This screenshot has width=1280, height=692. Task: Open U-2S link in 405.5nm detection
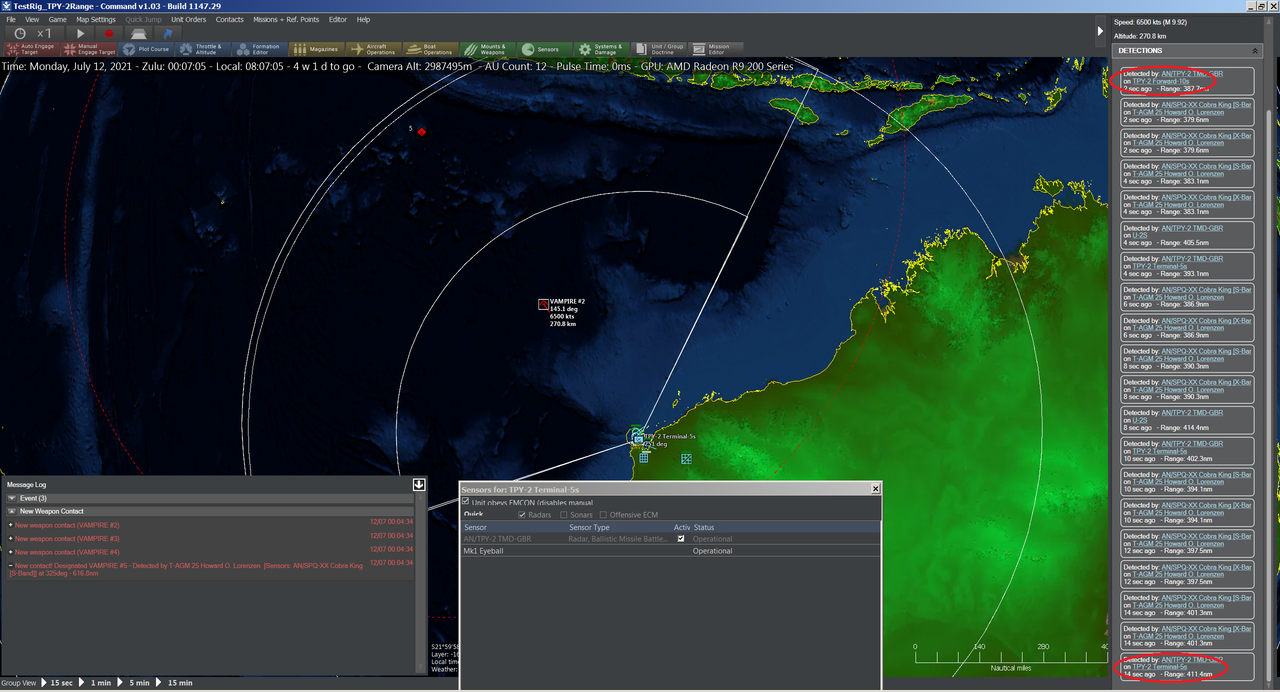coord(1139,235)
